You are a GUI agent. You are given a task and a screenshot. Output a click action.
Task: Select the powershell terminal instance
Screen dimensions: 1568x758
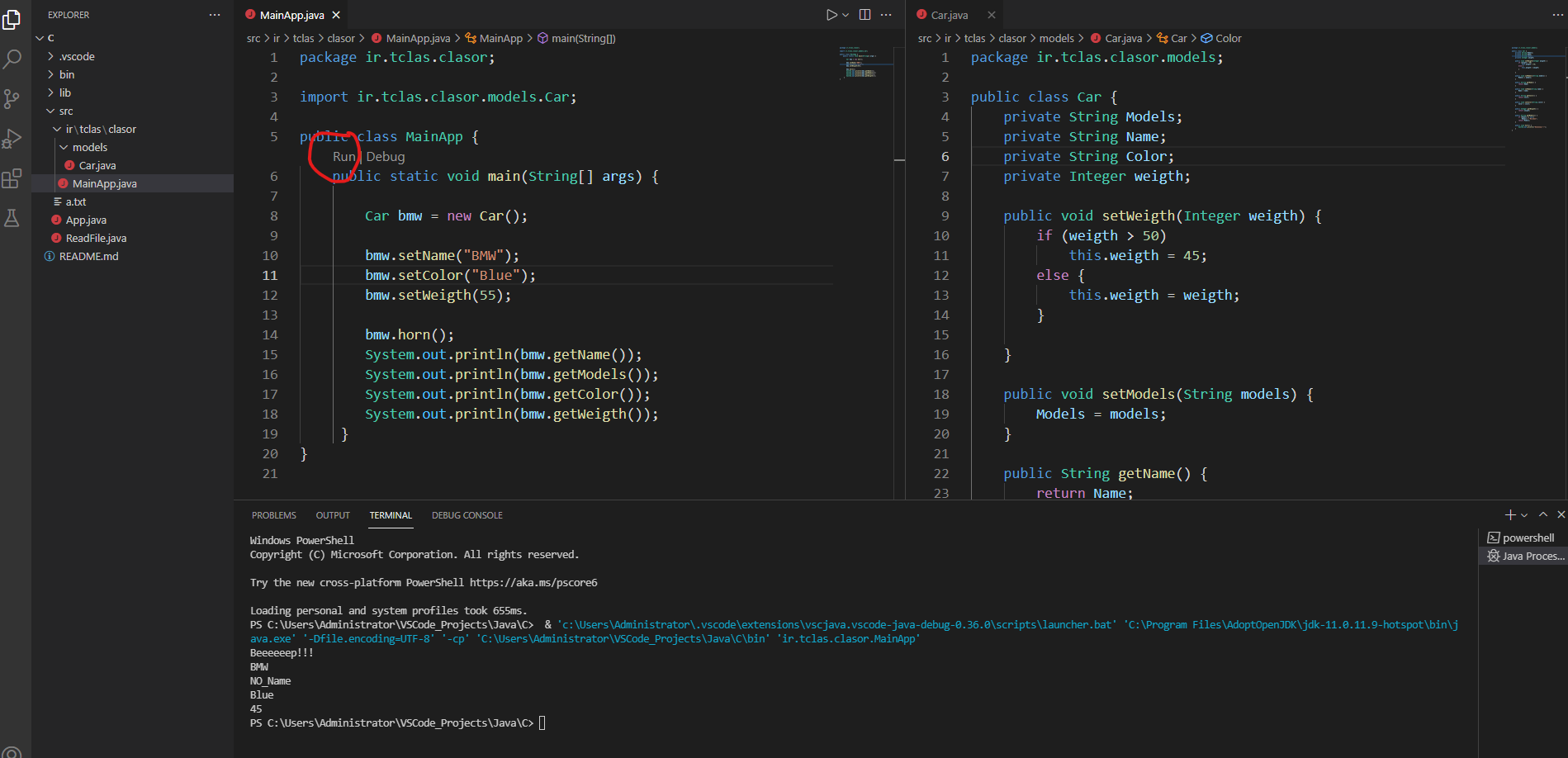[1522, 538]
